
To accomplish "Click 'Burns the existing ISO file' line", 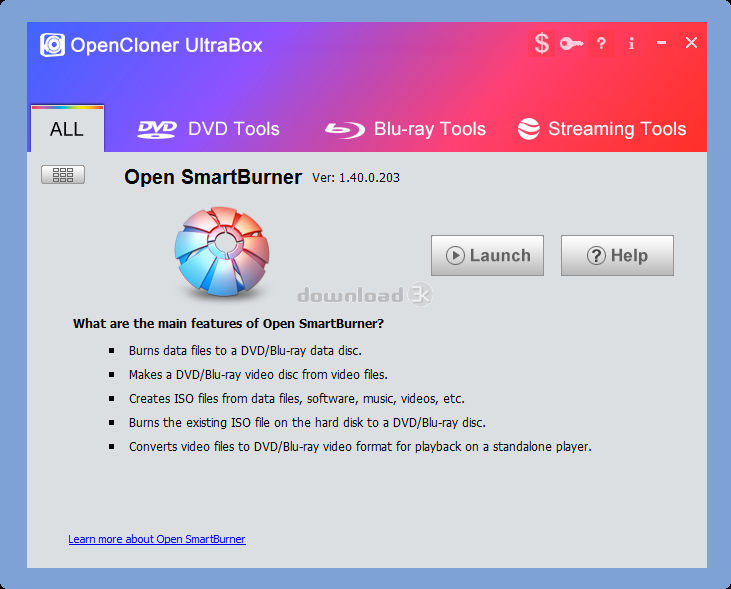I will click(x=307, y=423).
